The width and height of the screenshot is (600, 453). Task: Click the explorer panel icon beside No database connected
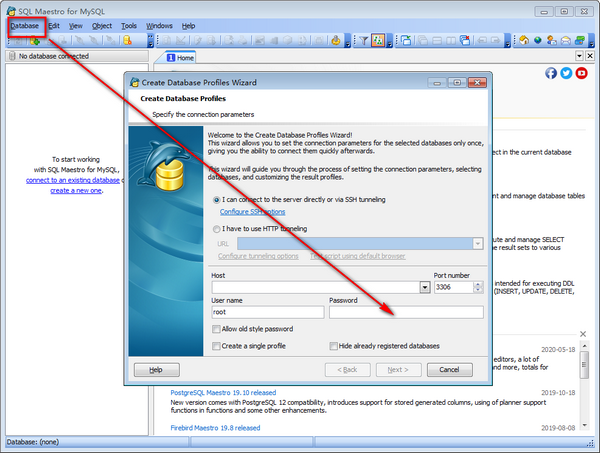(x=12, y=56)
